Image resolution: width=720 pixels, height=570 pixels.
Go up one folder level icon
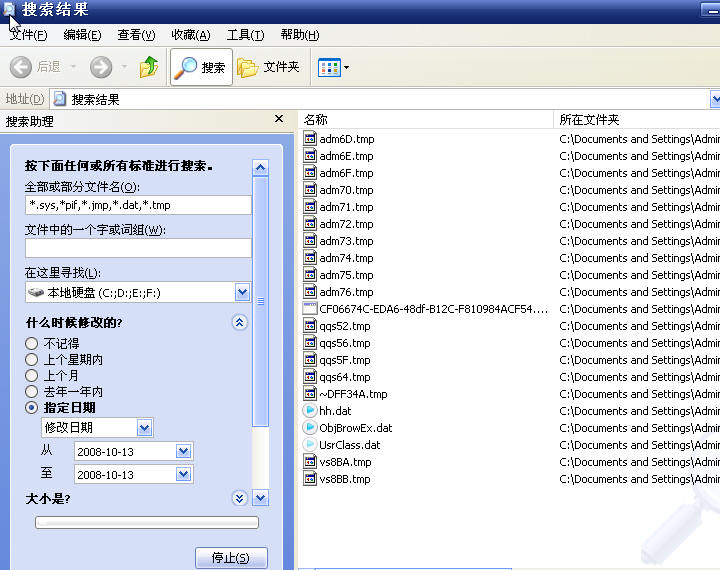pos(149,67)
